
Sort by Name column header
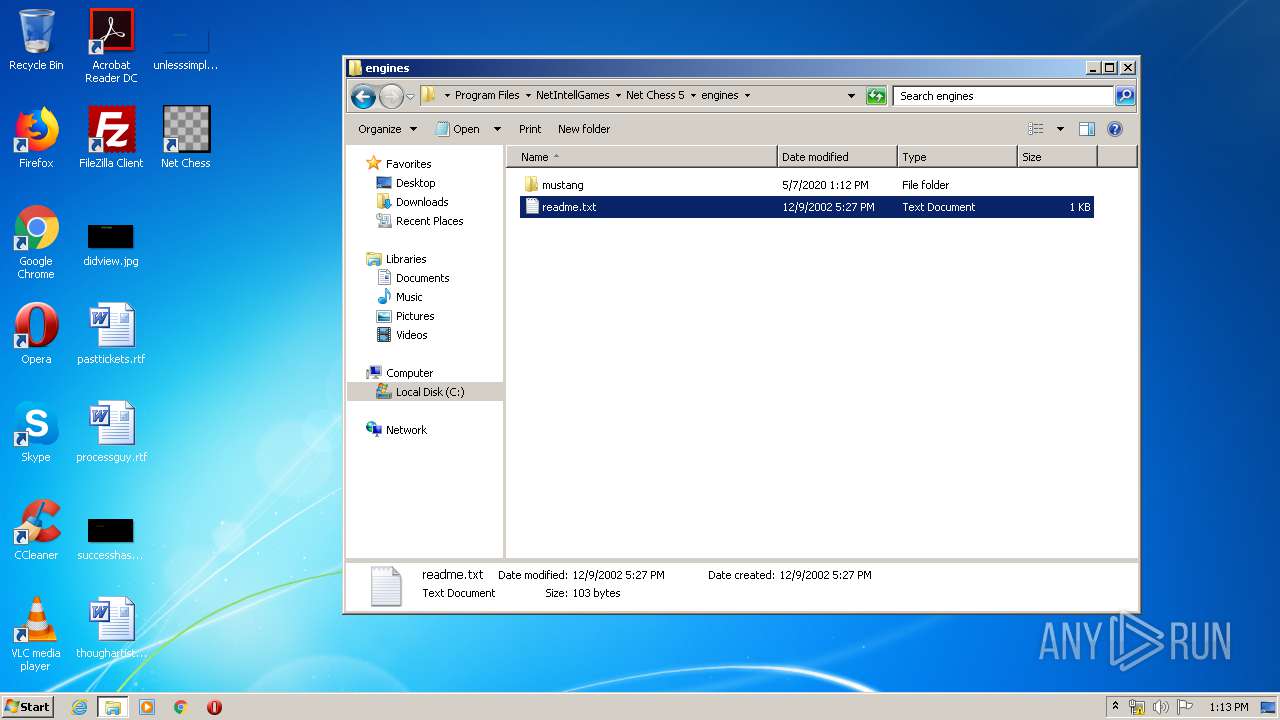pos(641,157)
